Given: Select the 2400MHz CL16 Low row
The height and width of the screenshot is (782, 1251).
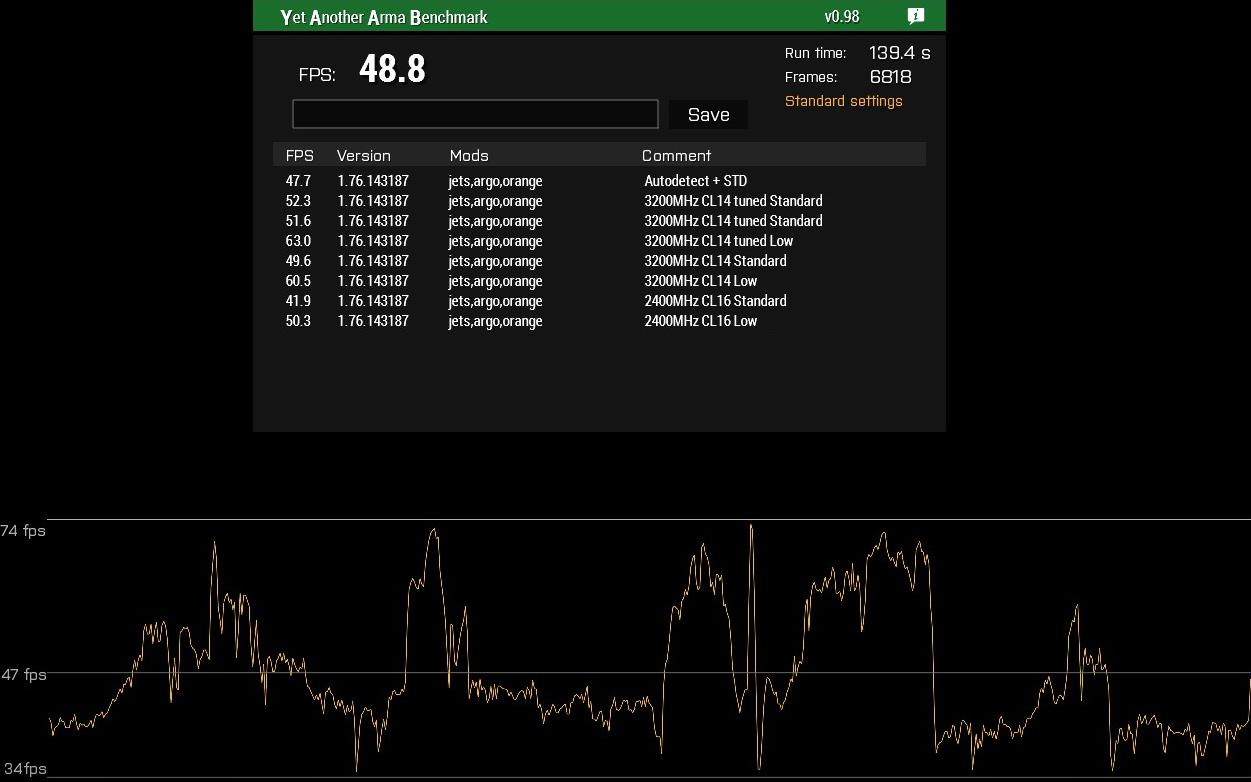Looking at the screenshot, I should 599,321.
